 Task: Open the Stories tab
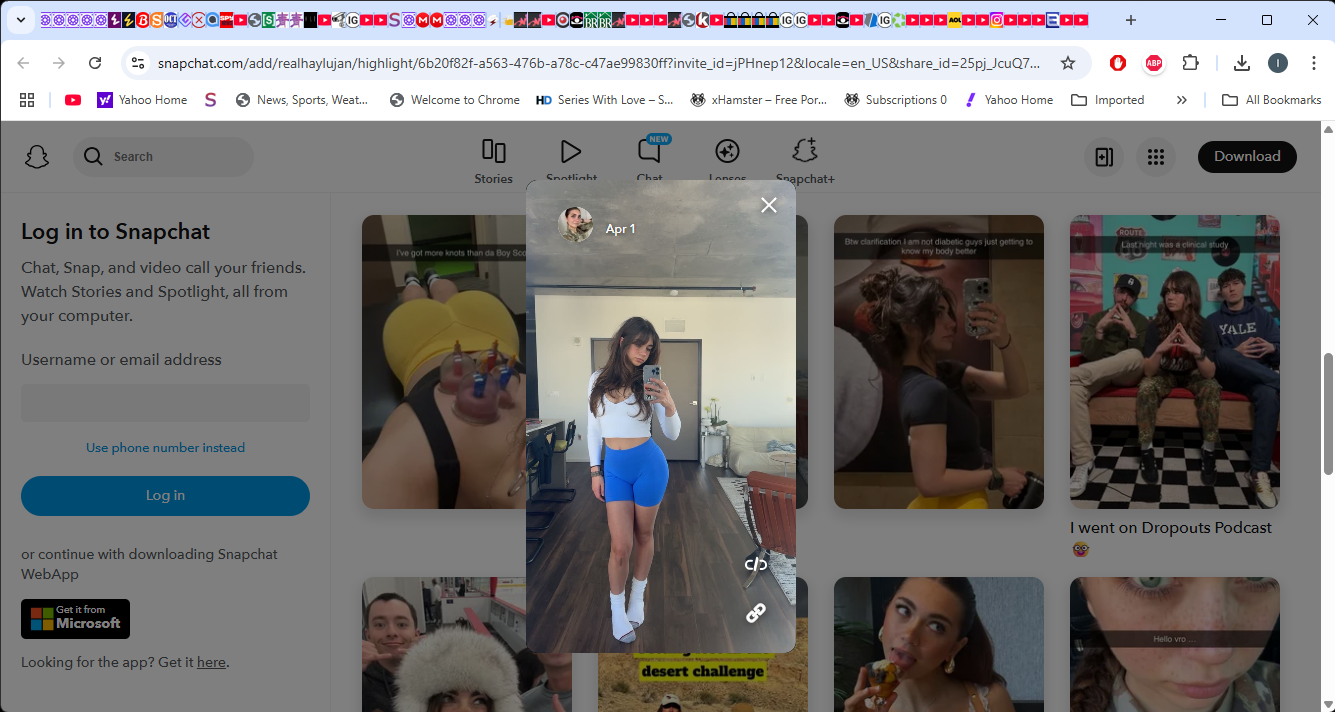(493, 162)
